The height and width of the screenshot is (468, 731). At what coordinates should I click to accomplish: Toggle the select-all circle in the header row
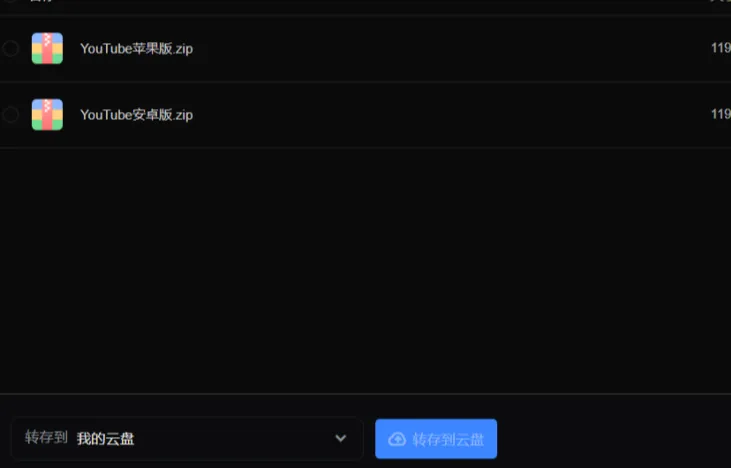click(10, 1)
